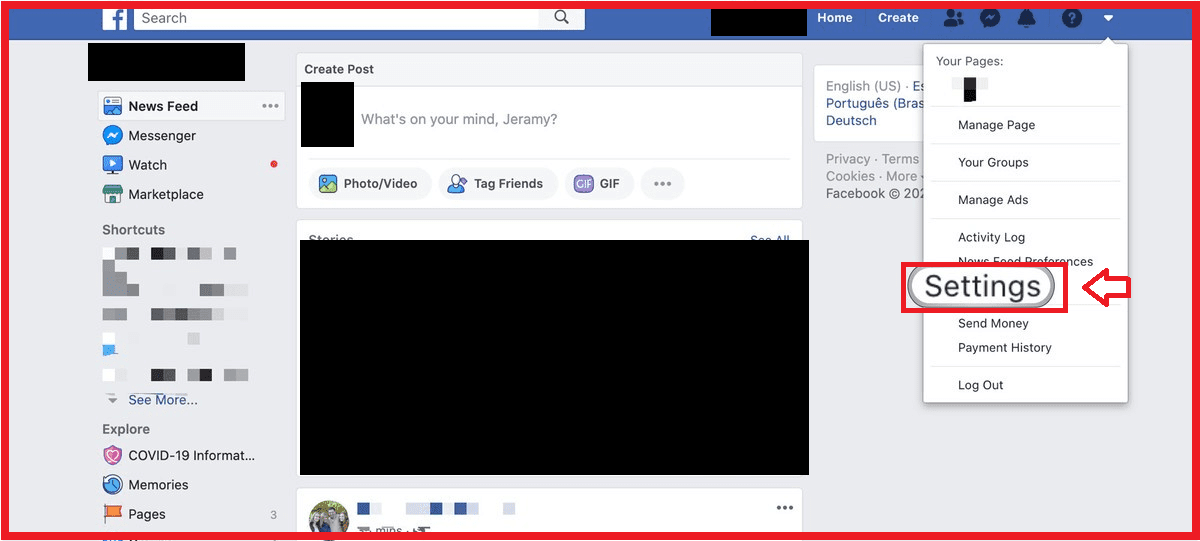
Task: Collapse the account dropdown arrow
Action: point(1108,18)
